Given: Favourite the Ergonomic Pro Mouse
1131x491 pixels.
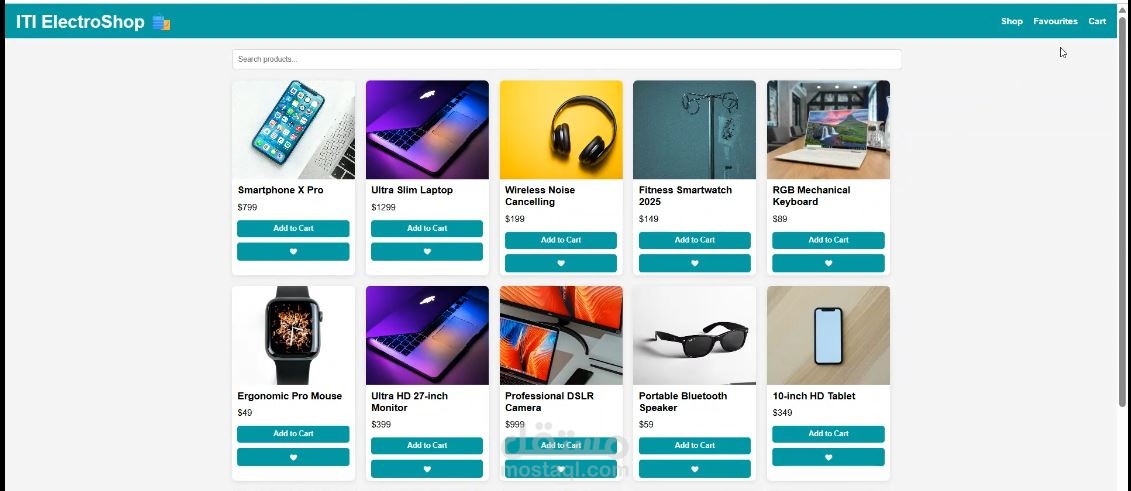Looking at the screenshot, I should [293, 457].
